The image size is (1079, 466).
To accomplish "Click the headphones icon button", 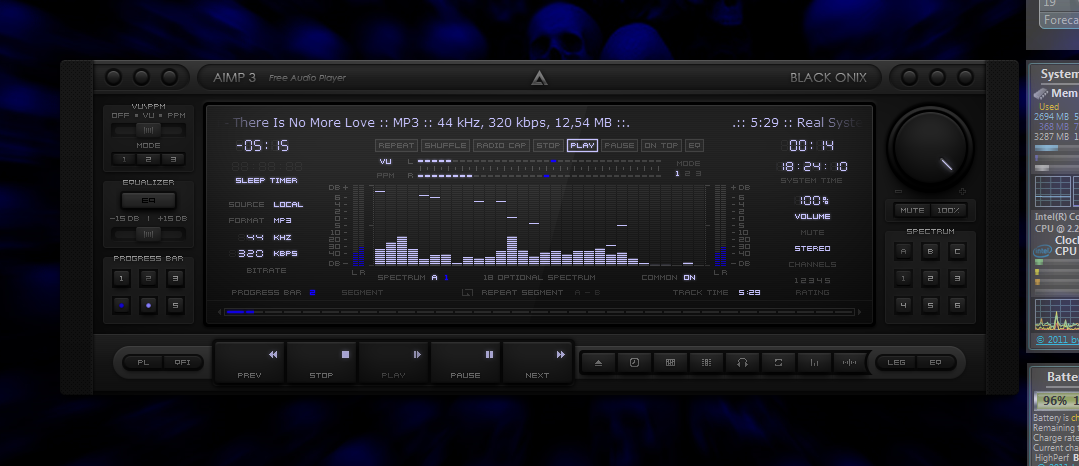I will point(742,362).
